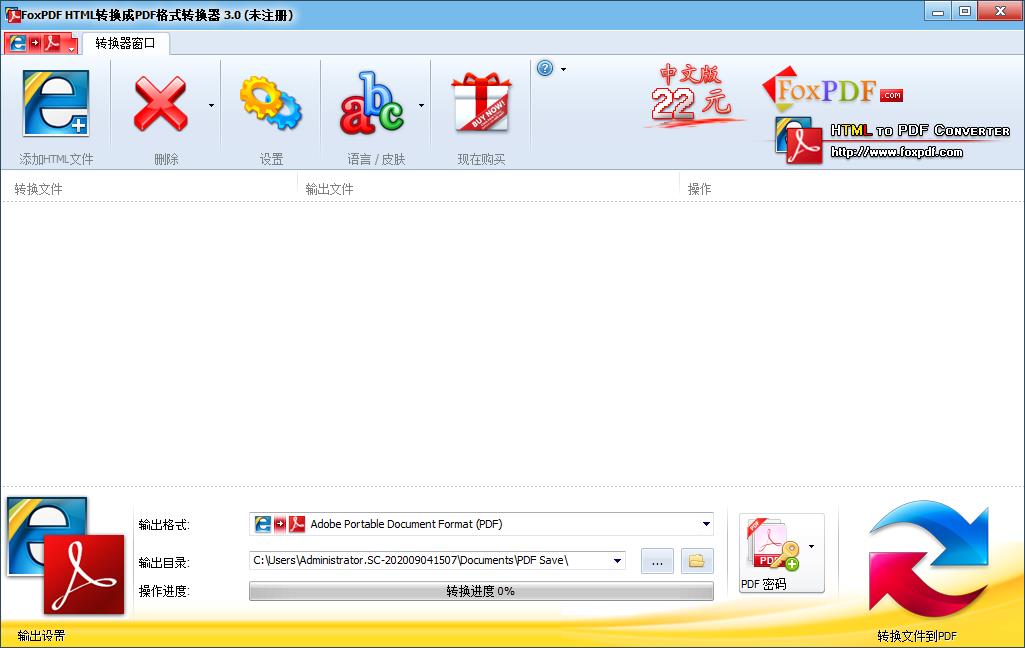The image size is (1025, 648).
Task: Click the 添加HTML文件 label
Action: (x=56, y=159)
